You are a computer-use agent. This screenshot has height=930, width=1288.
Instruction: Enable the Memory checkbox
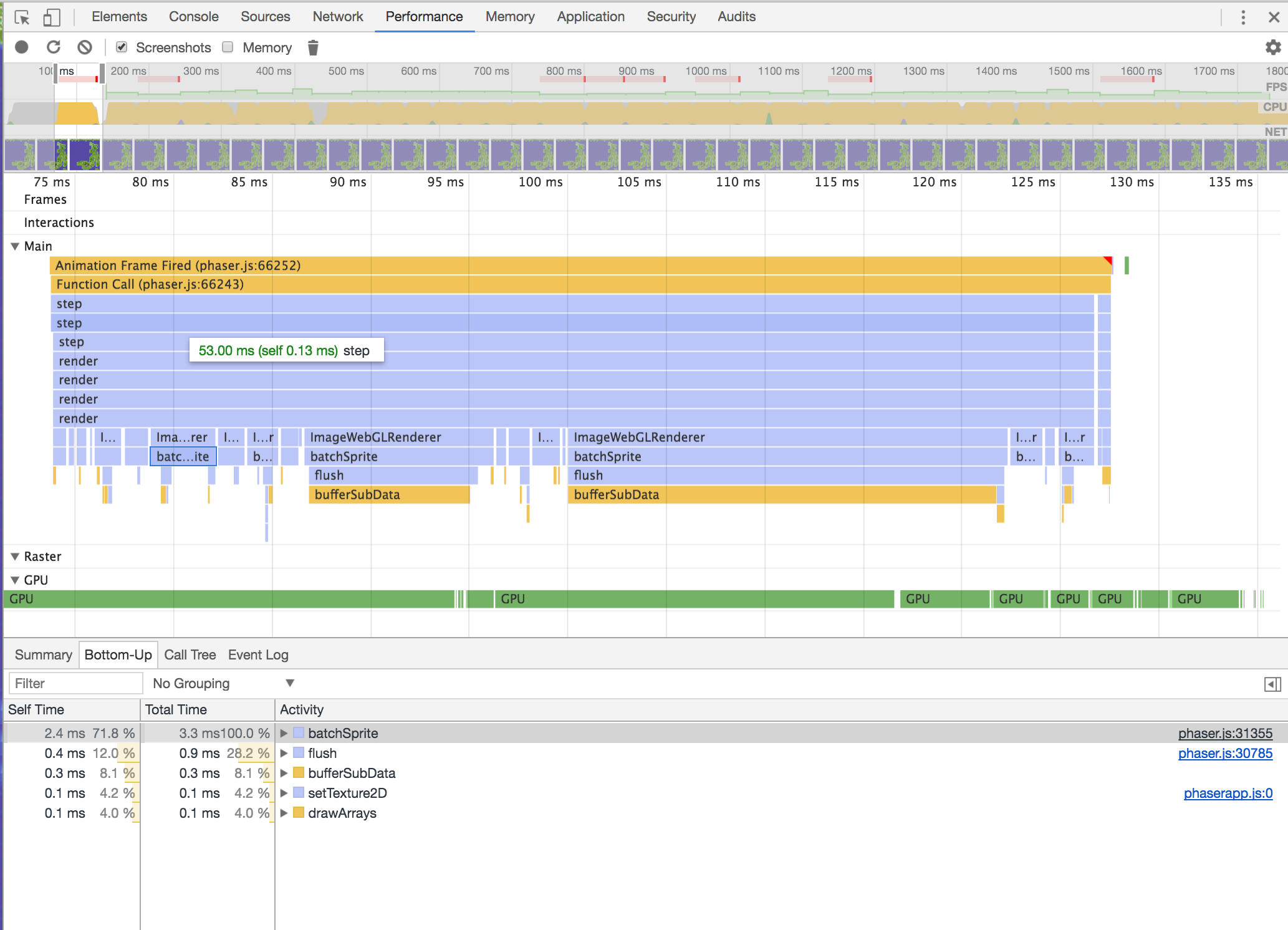click(228, 47)
